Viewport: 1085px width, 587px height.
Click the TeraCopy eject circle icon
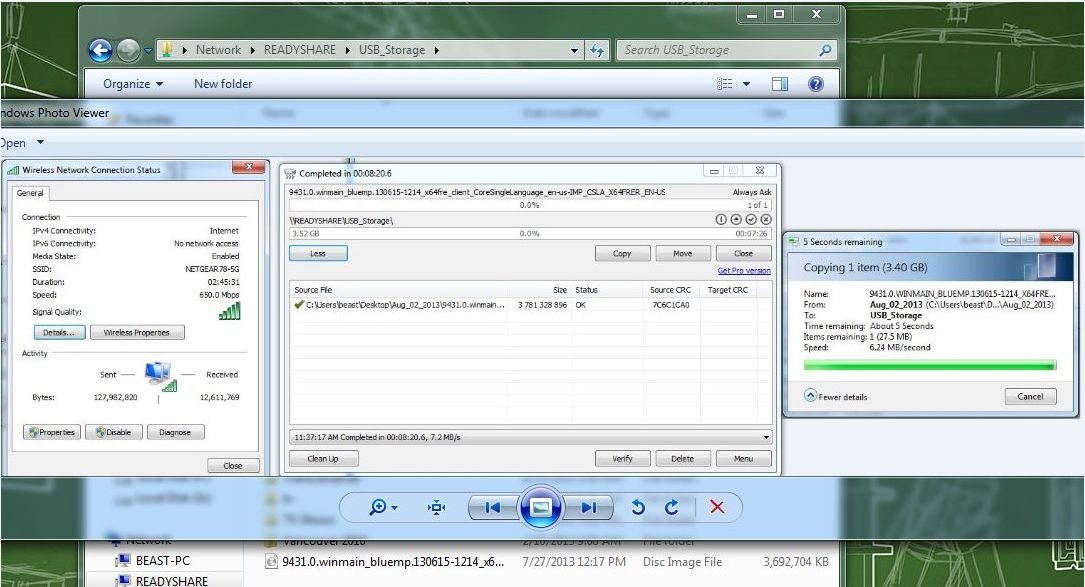(736, 219)
